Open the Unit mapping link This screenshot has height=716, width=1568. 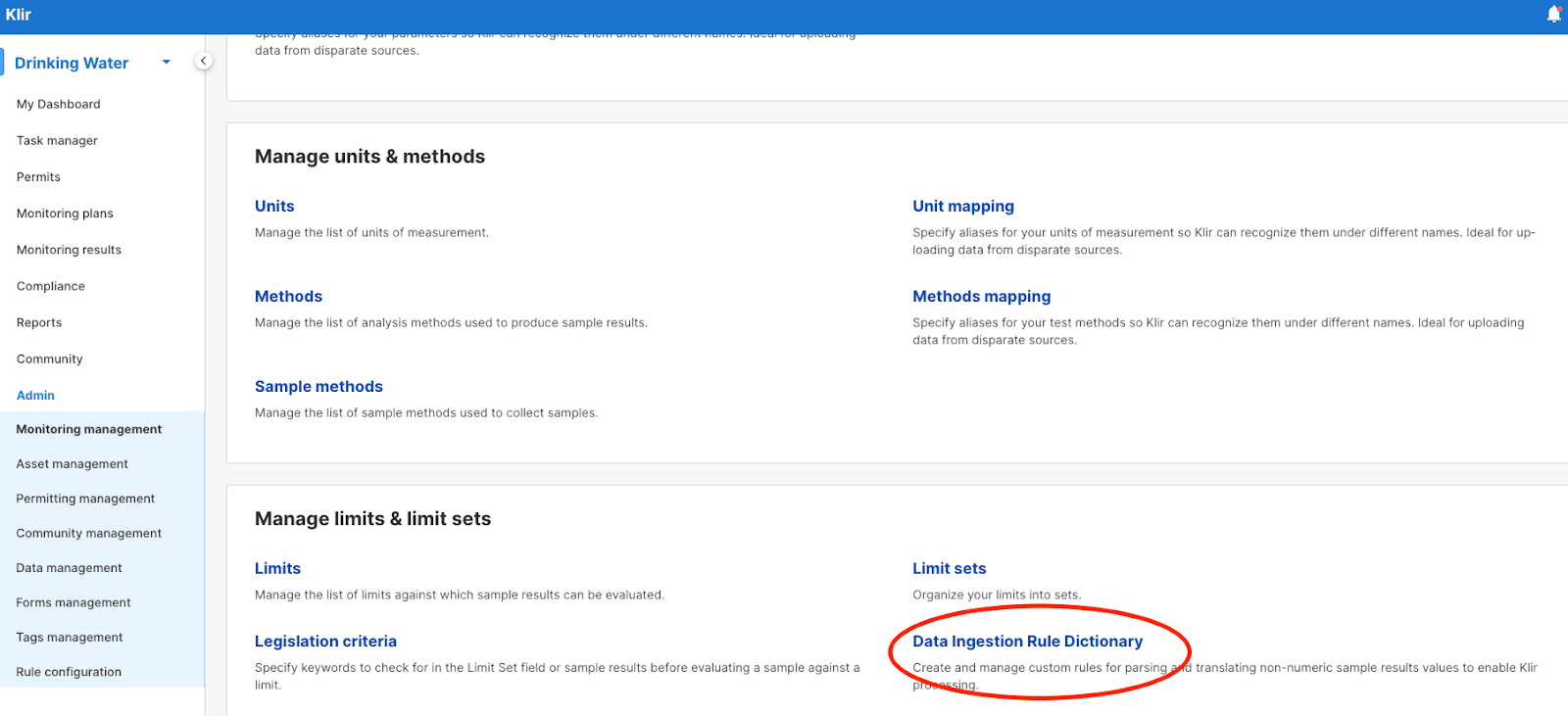click(x=962, y=206)
